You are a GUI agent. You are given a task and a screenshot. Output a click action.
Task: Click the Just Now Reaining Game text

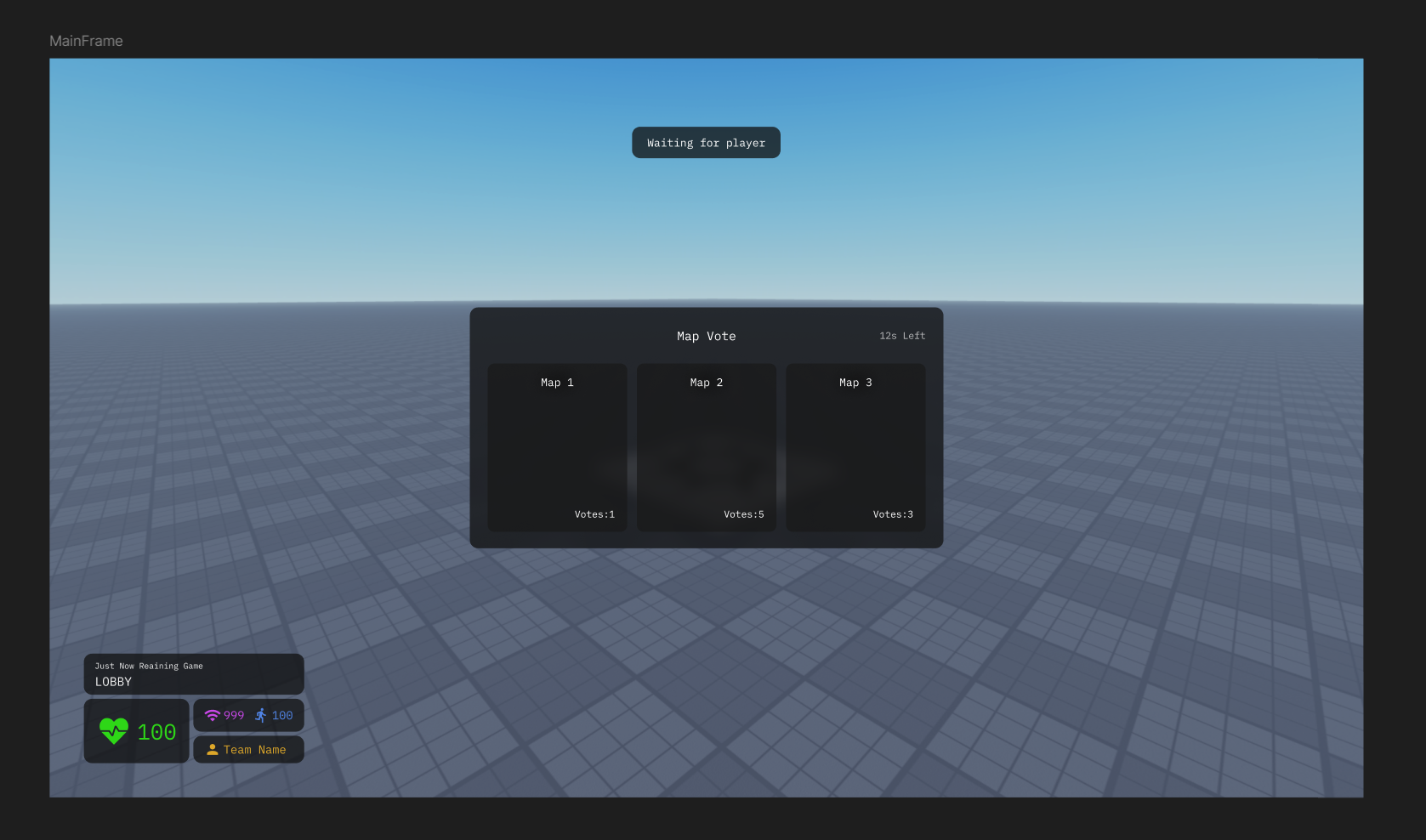(x=149, y=666)
